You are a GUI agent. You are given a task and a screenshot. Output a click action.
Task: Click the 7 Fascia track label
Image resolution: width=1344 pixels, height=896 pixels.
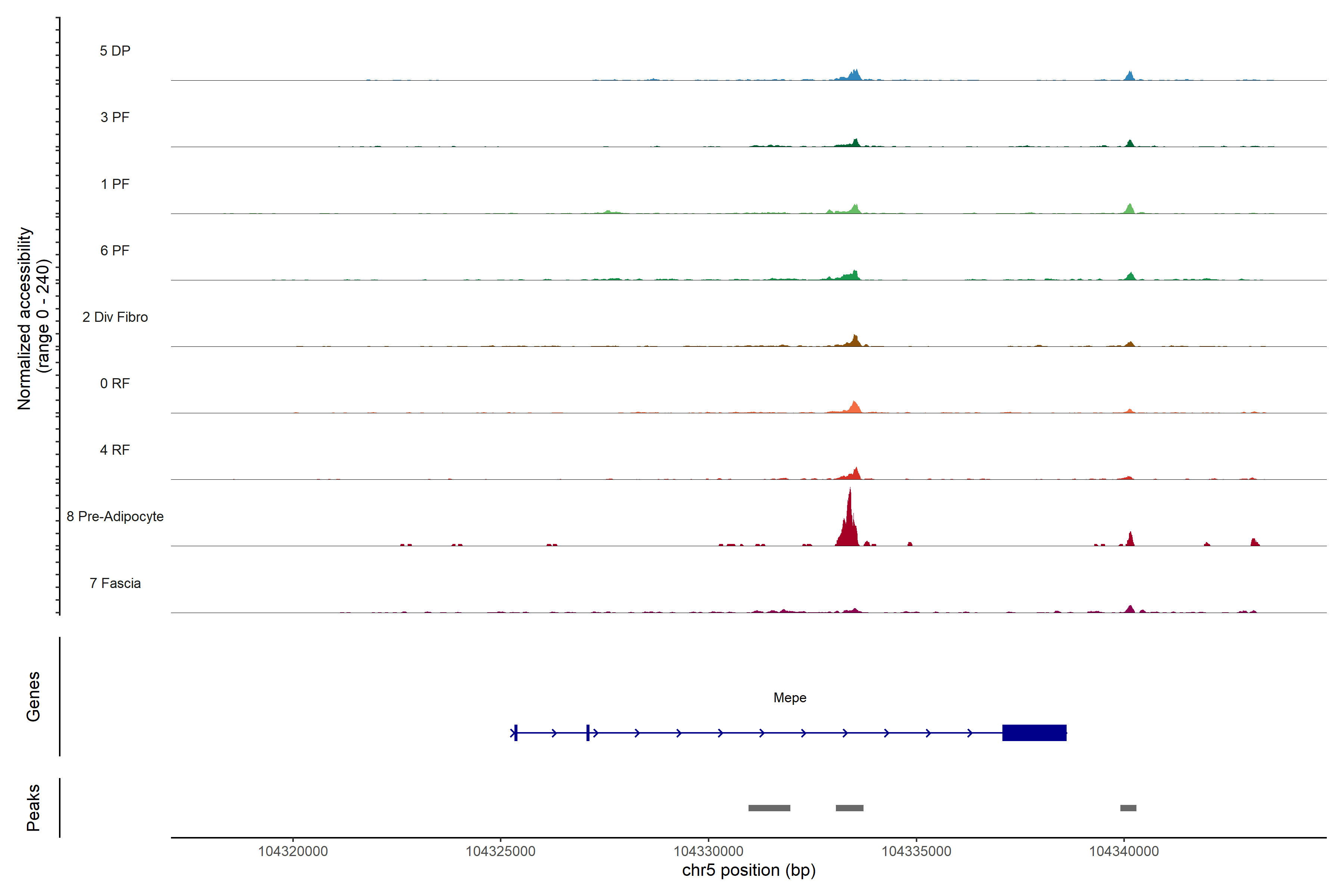click(x=115, y=583)
